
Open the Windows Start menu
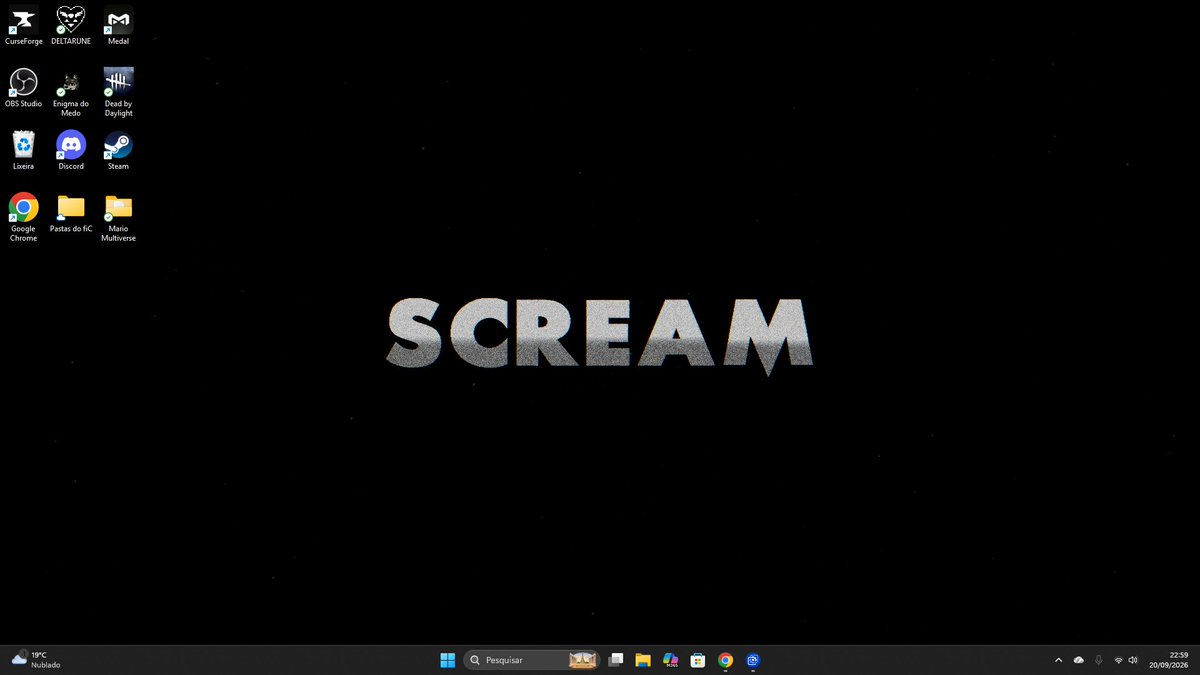click(x=447, y=660)
